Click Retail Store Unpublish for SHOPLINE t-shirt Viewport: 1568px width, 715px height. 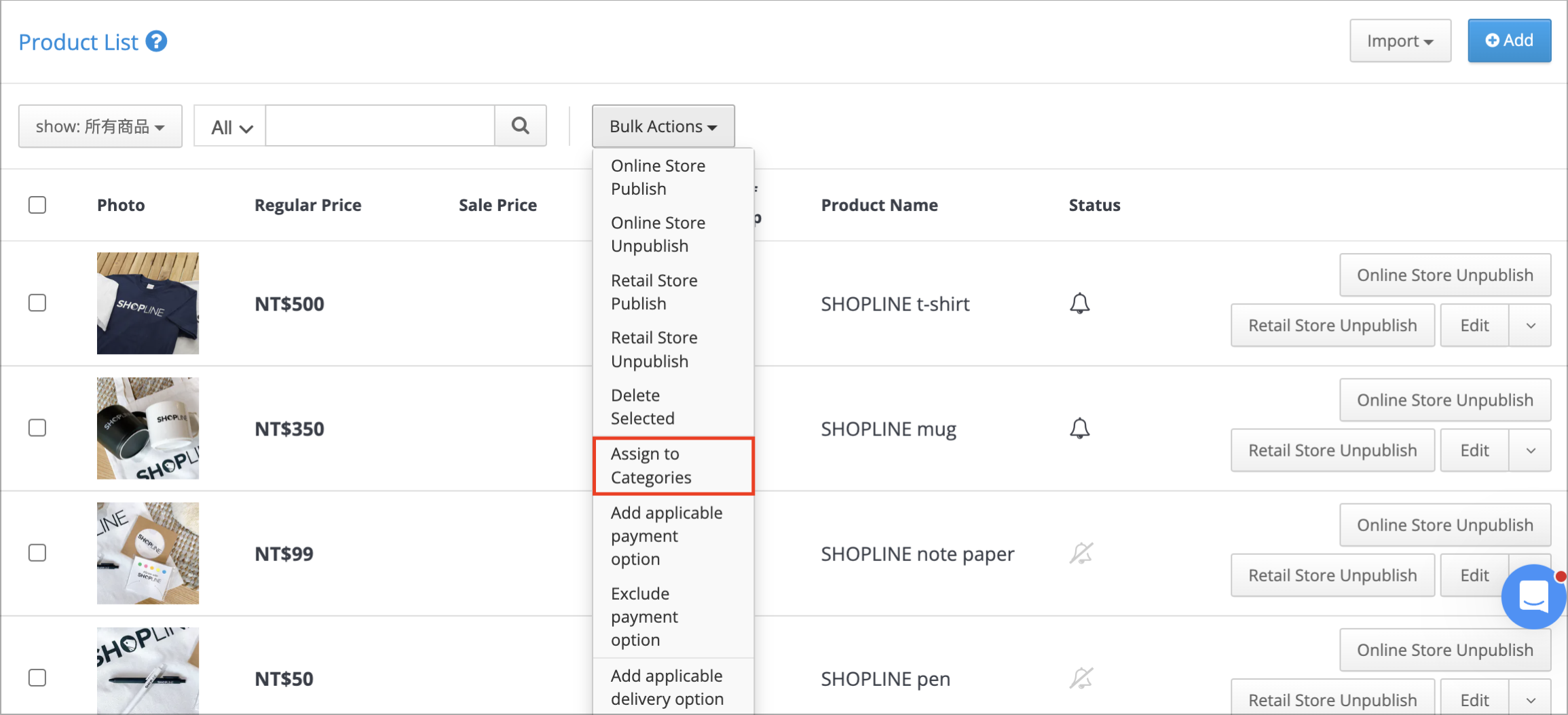tap(1332, 326)
